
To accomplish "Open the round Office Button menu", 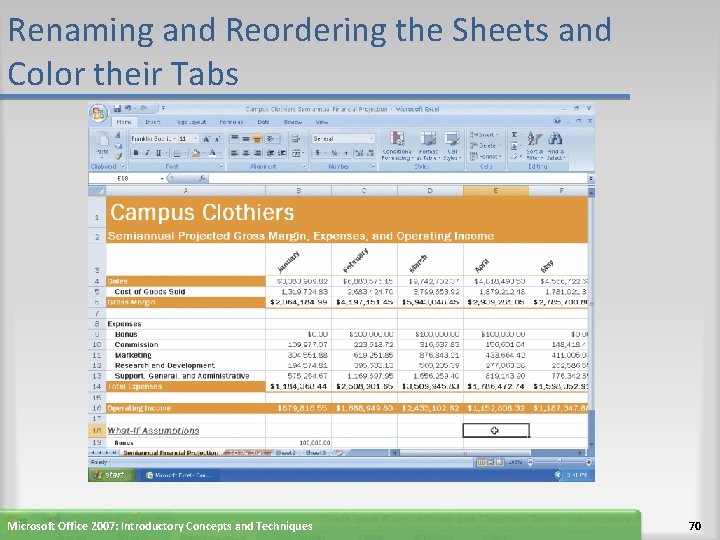I will (98, 112).
